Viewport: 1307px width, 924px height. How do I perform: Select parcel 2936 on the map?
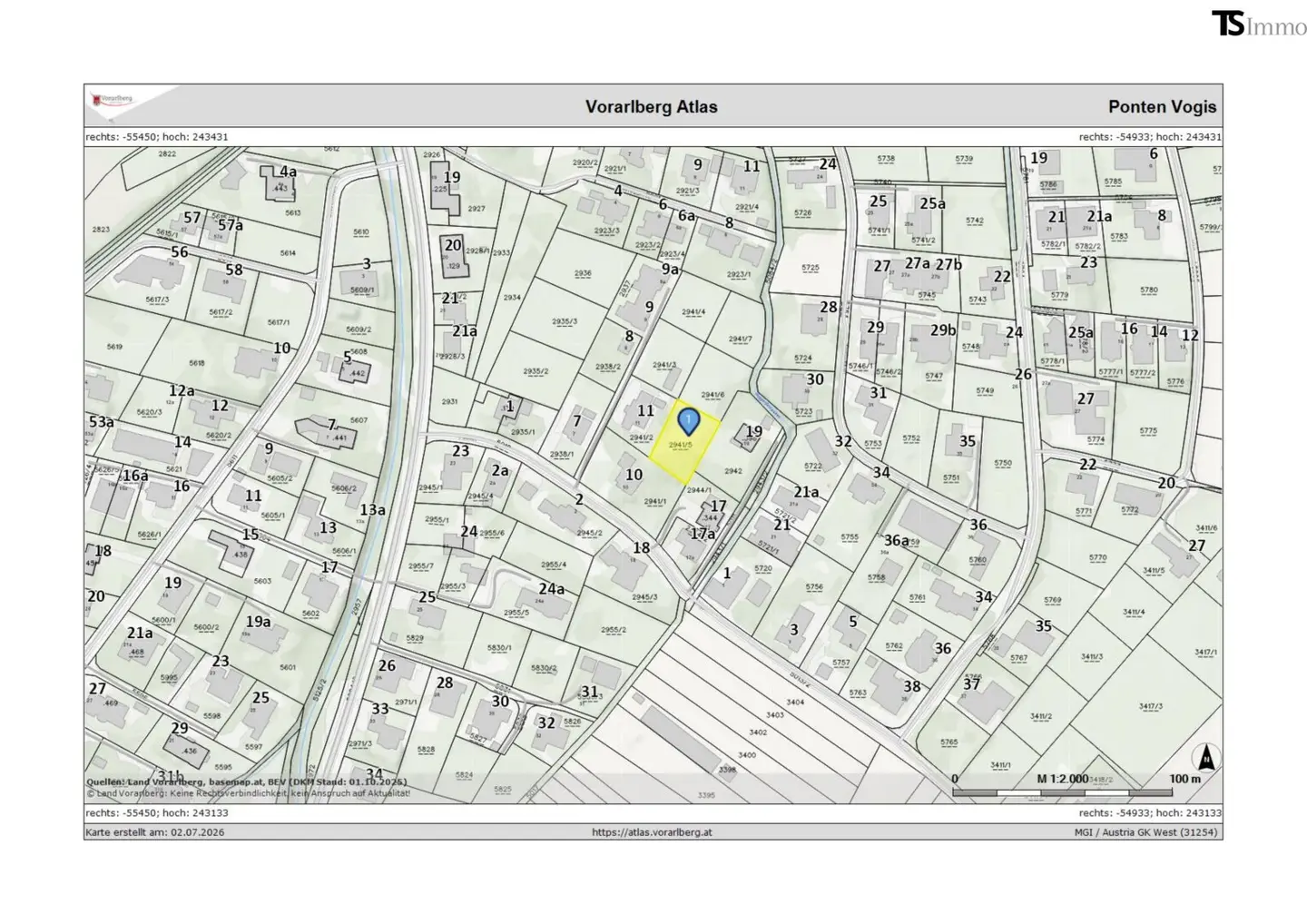pyautogui.click(x=583, y=273)
